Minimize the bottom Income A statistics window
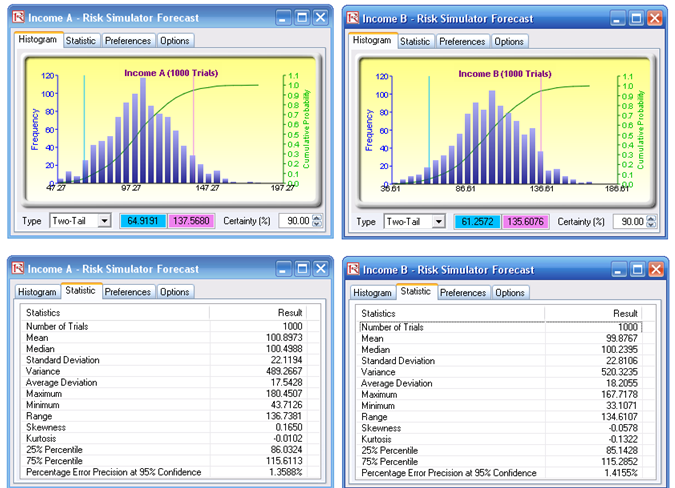Screen dimensions: 675x488 [283, 269]
